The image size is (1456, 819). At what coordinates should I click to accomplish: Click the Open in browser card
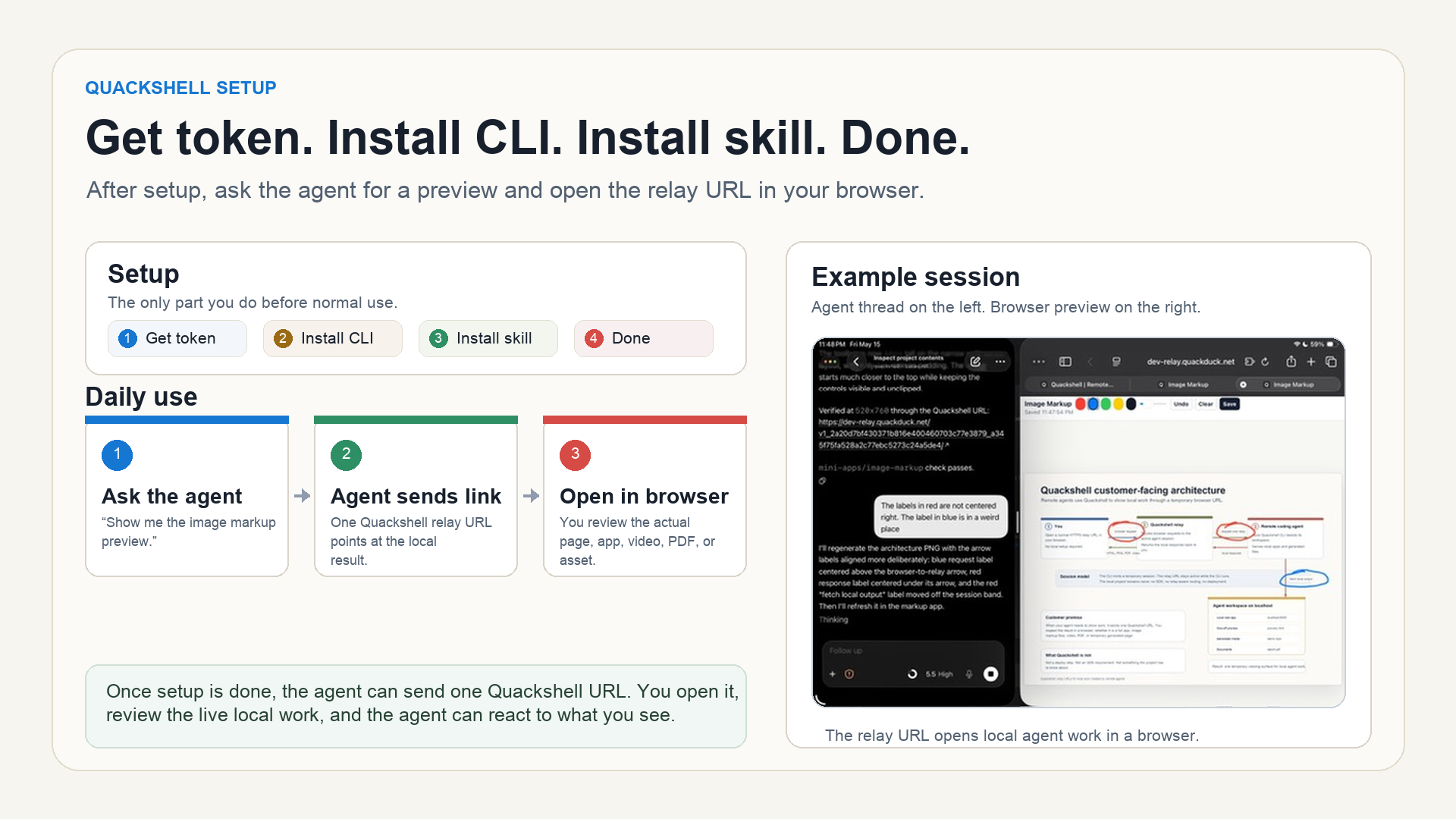pyautogui.click(x=645, y=496)
